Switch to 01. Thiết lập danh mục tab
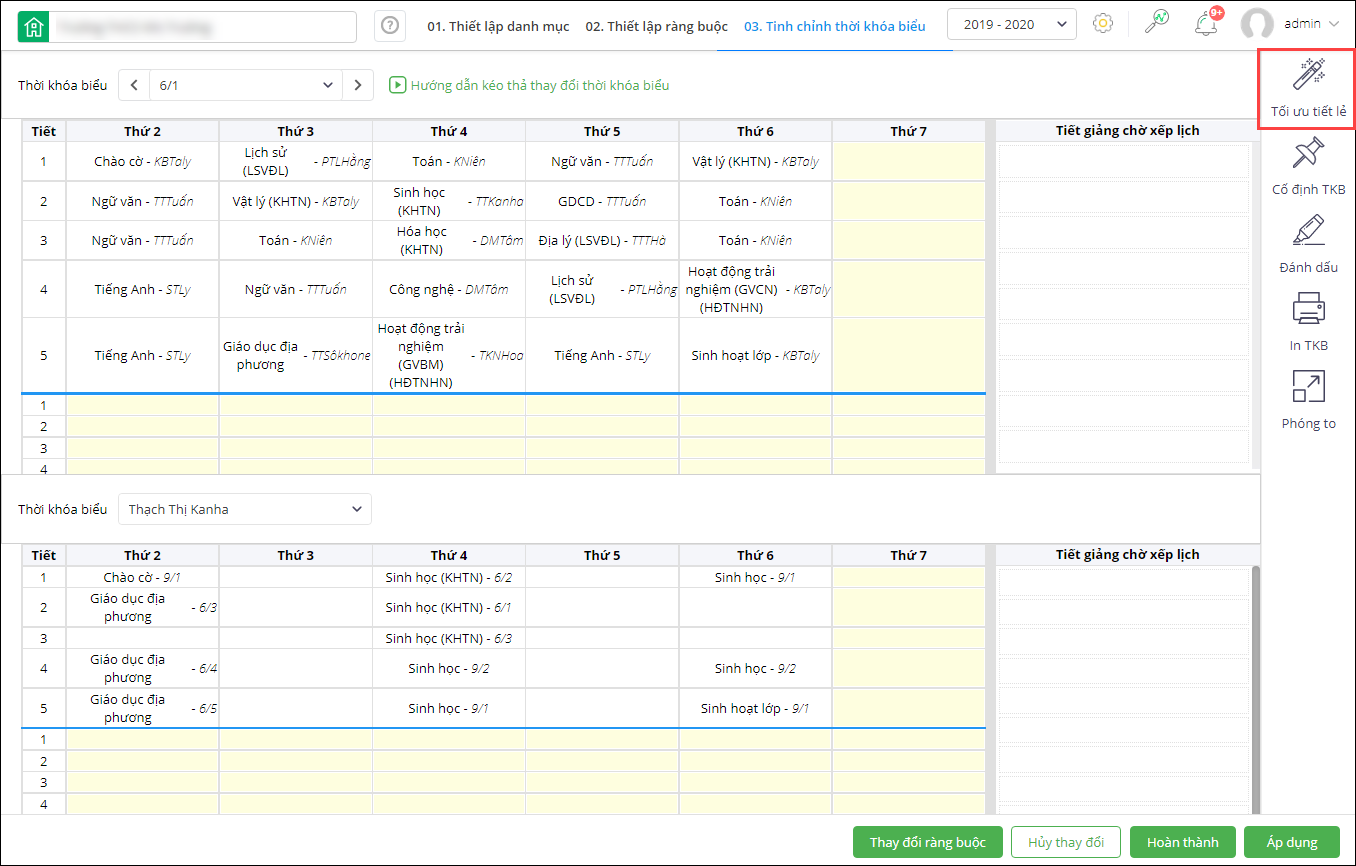The width and height of the screenshot is (1356, 866). tap(499, 26)
